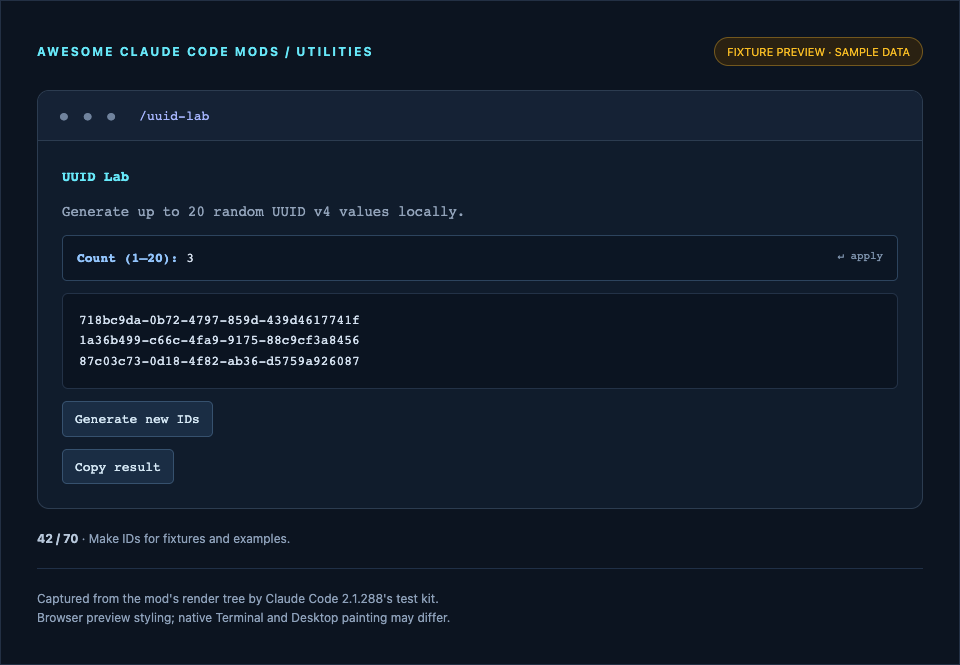Screen dimensions: 960x665
Task: Select the UUID starting with 718bc9da
Action: [219, 320]
